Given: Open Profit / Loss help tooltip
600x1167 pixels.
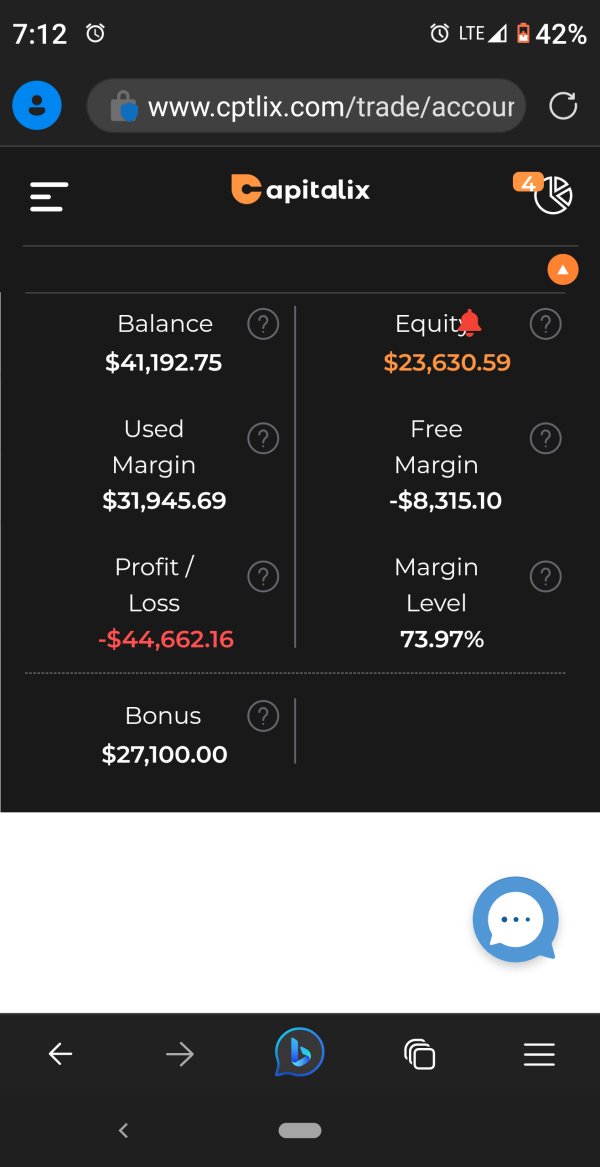Looking at the screenshot, I should pyautogui.click(x=262, y=576).
